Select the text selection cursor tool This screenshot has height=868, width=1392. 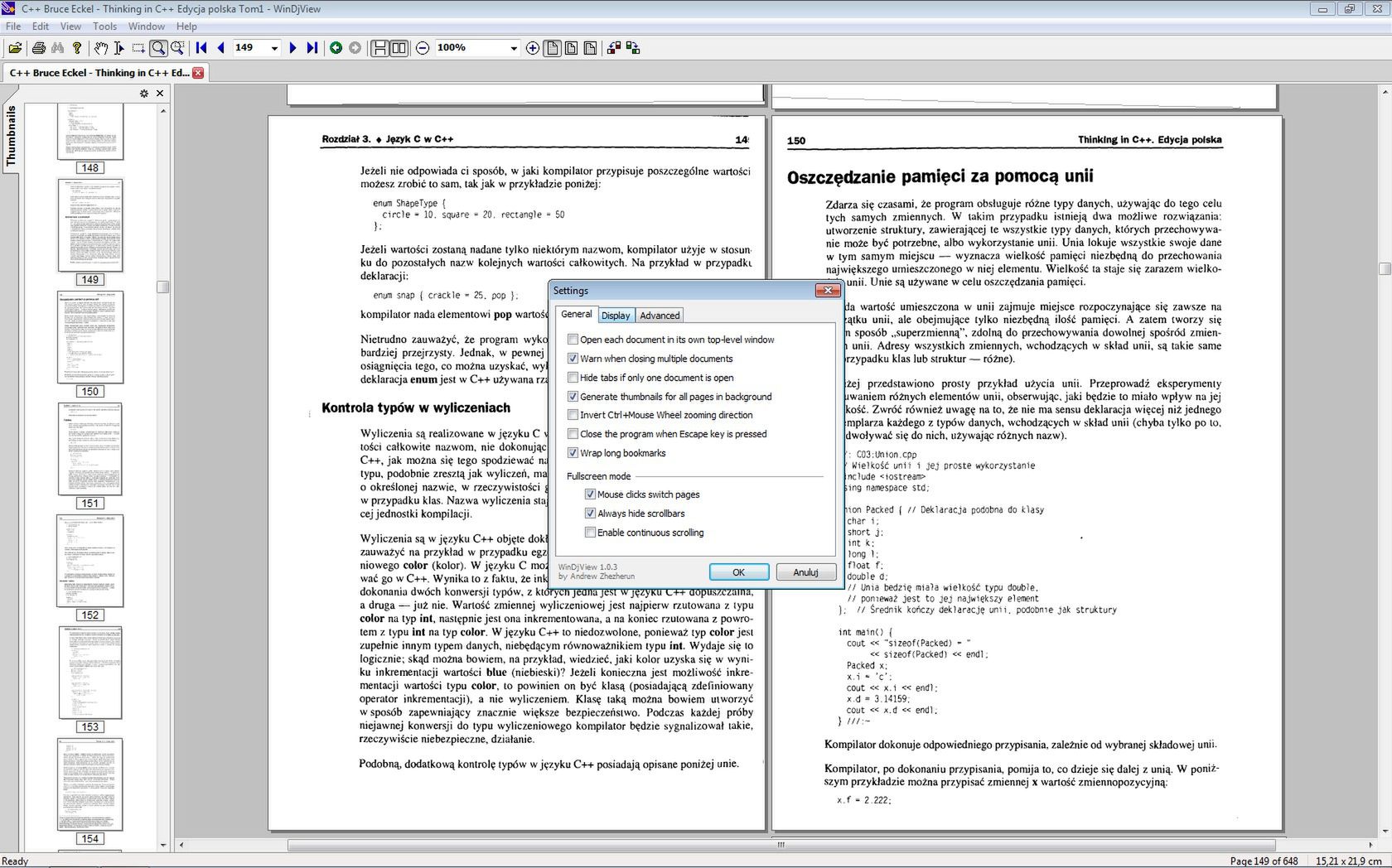(x=119, y=48)
